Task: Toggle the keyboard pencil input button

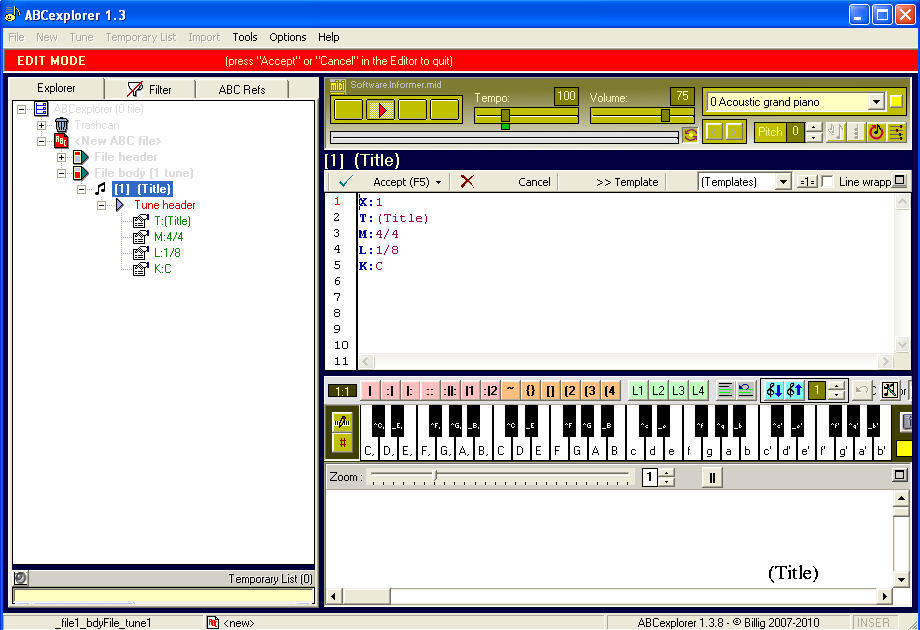Action: [342, 421]
